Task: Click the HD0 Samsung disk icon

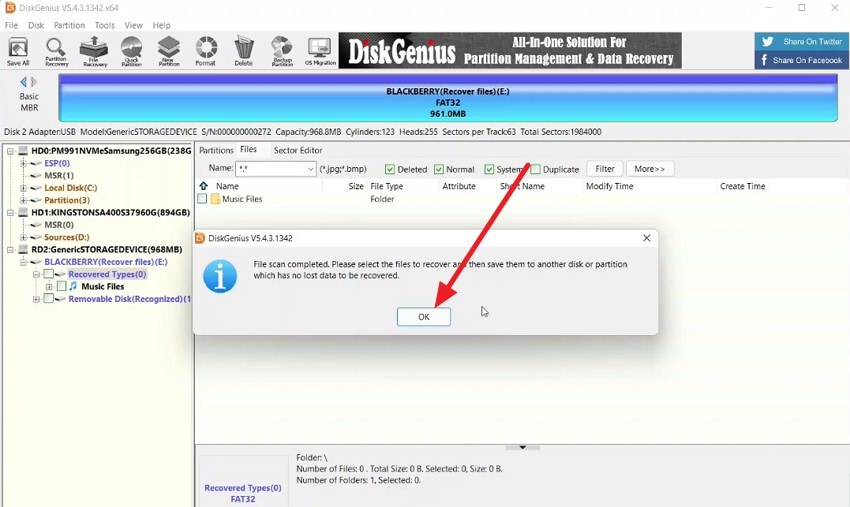Action: point(23,151)
